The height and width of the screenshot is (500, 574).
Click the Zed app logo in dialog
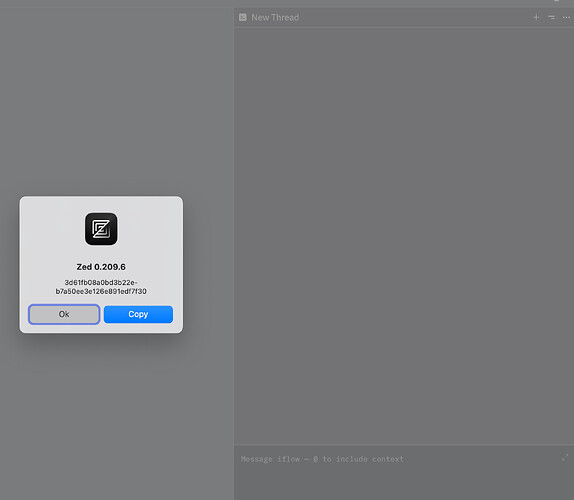coord(101,229)
